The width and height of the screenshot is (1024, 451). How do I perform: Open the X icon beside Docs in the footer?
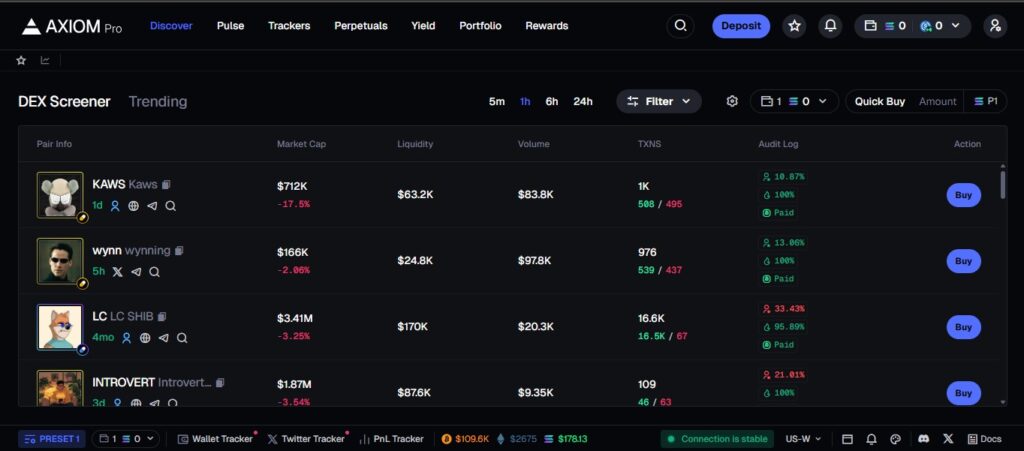click(948, 439)
